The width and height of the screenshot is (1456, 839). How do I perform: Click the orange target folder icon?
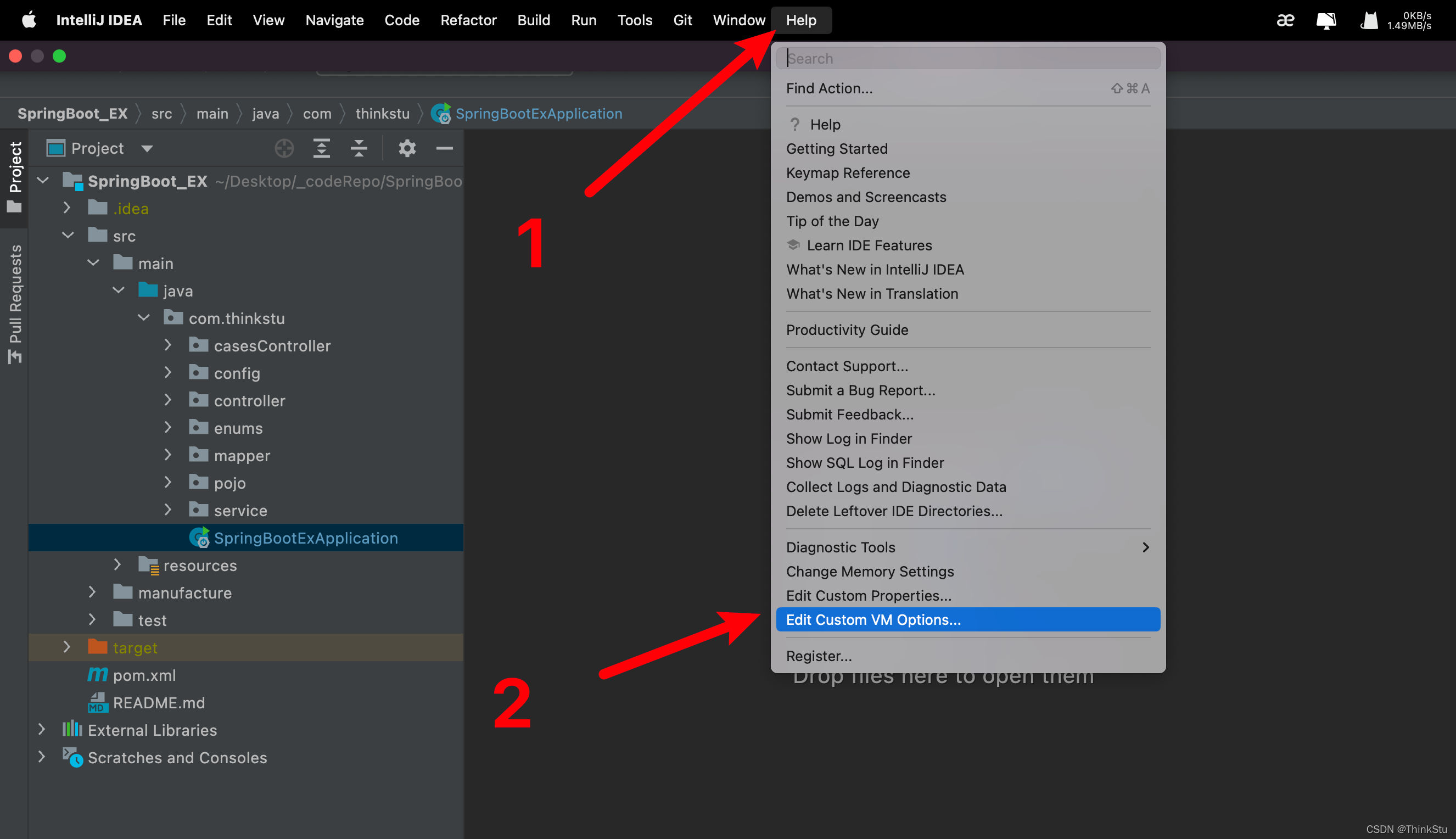[x=97, y=646]
